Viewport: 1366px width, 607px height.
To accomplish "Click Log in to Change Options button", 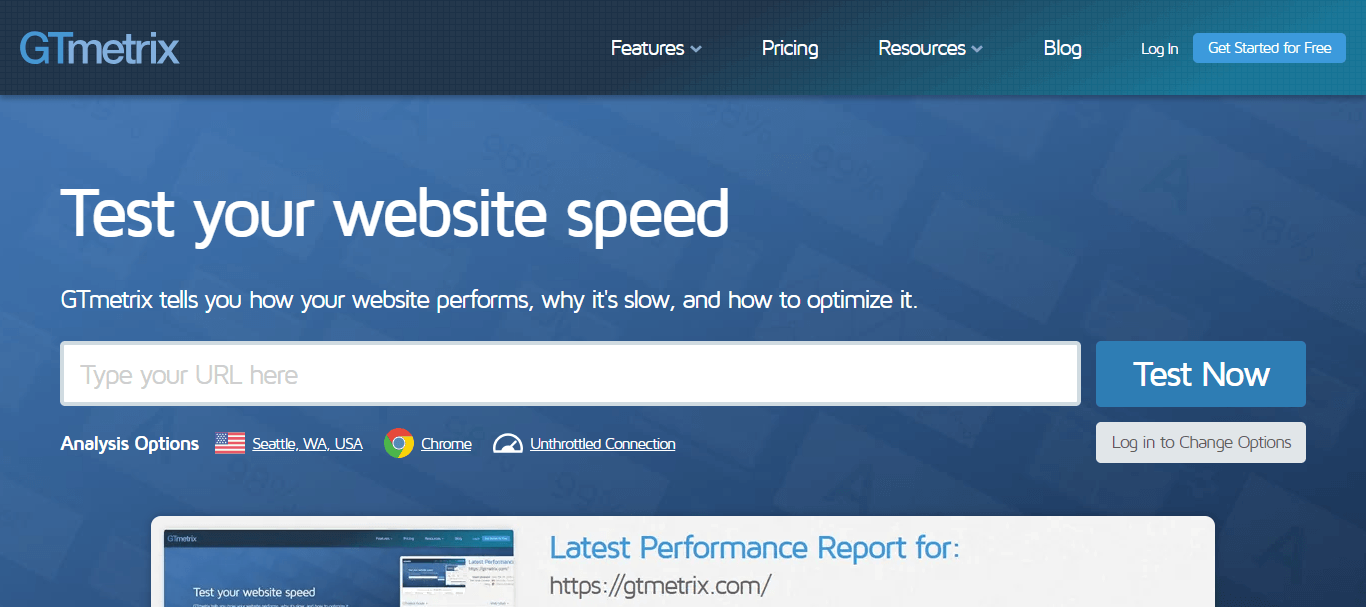I will coord(1201,442).
